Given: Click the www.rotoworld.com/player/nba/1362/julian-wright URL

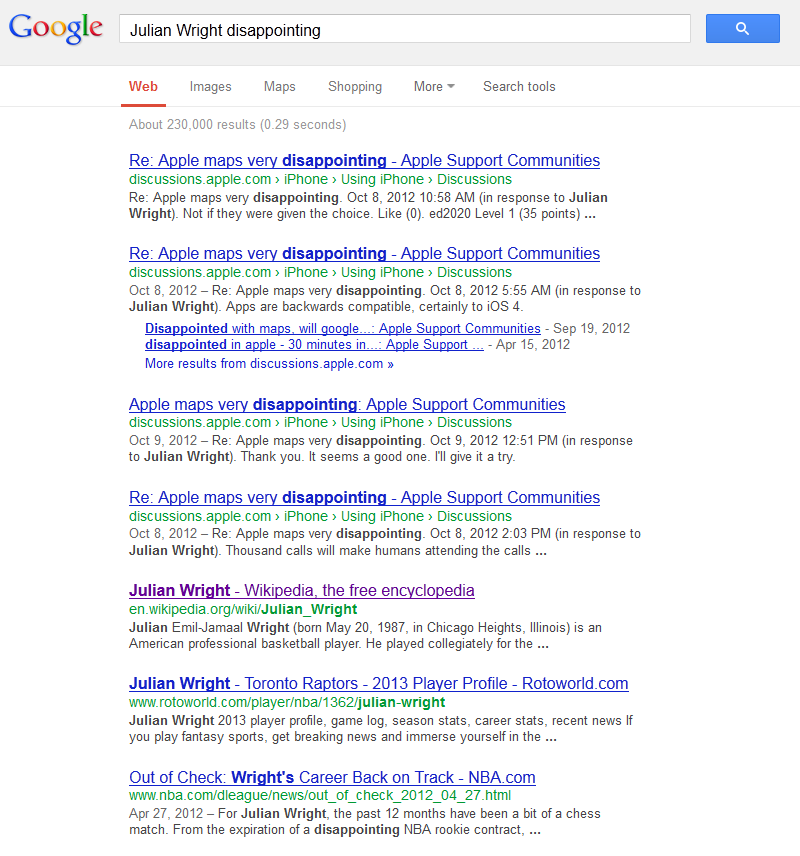Looking at the screenshot, I should (x=287, y=703).
